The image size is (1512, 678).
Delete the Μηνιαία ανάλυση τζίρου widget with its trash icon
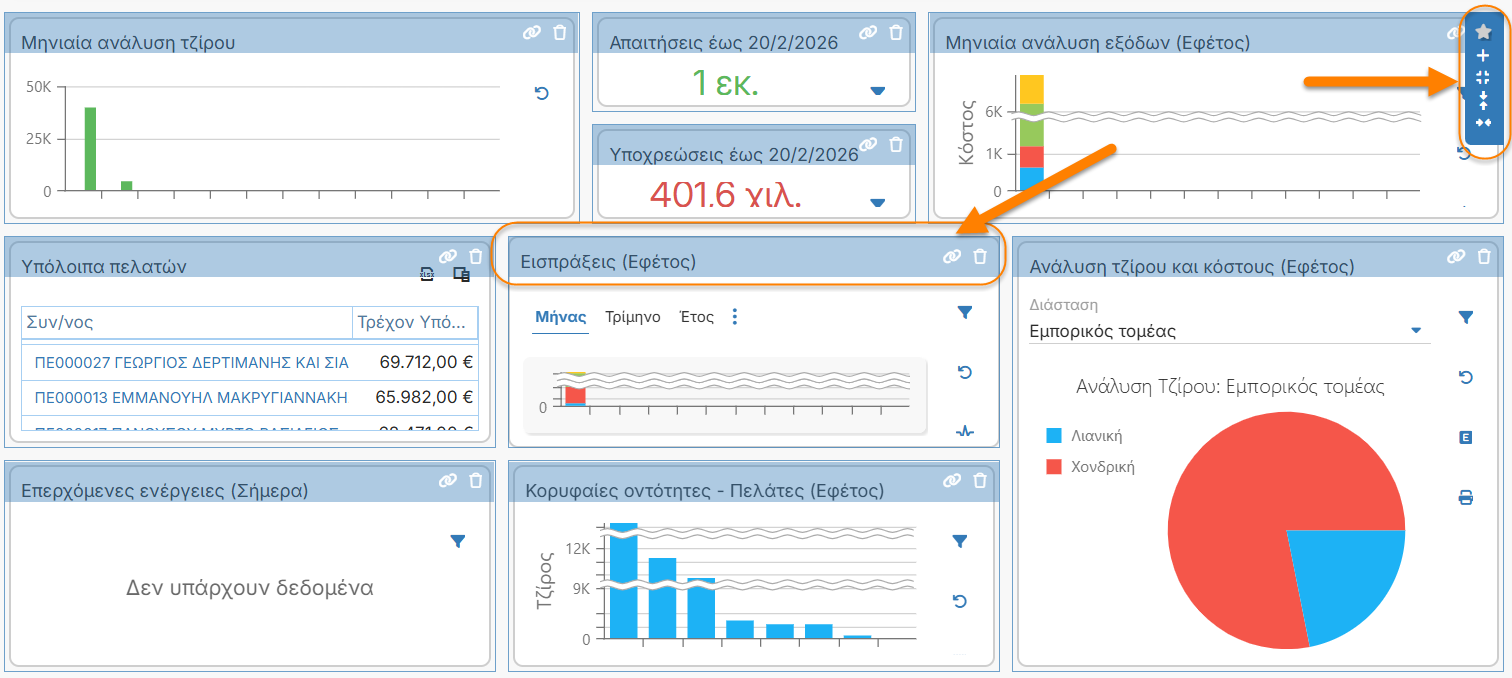pos(559,33)
